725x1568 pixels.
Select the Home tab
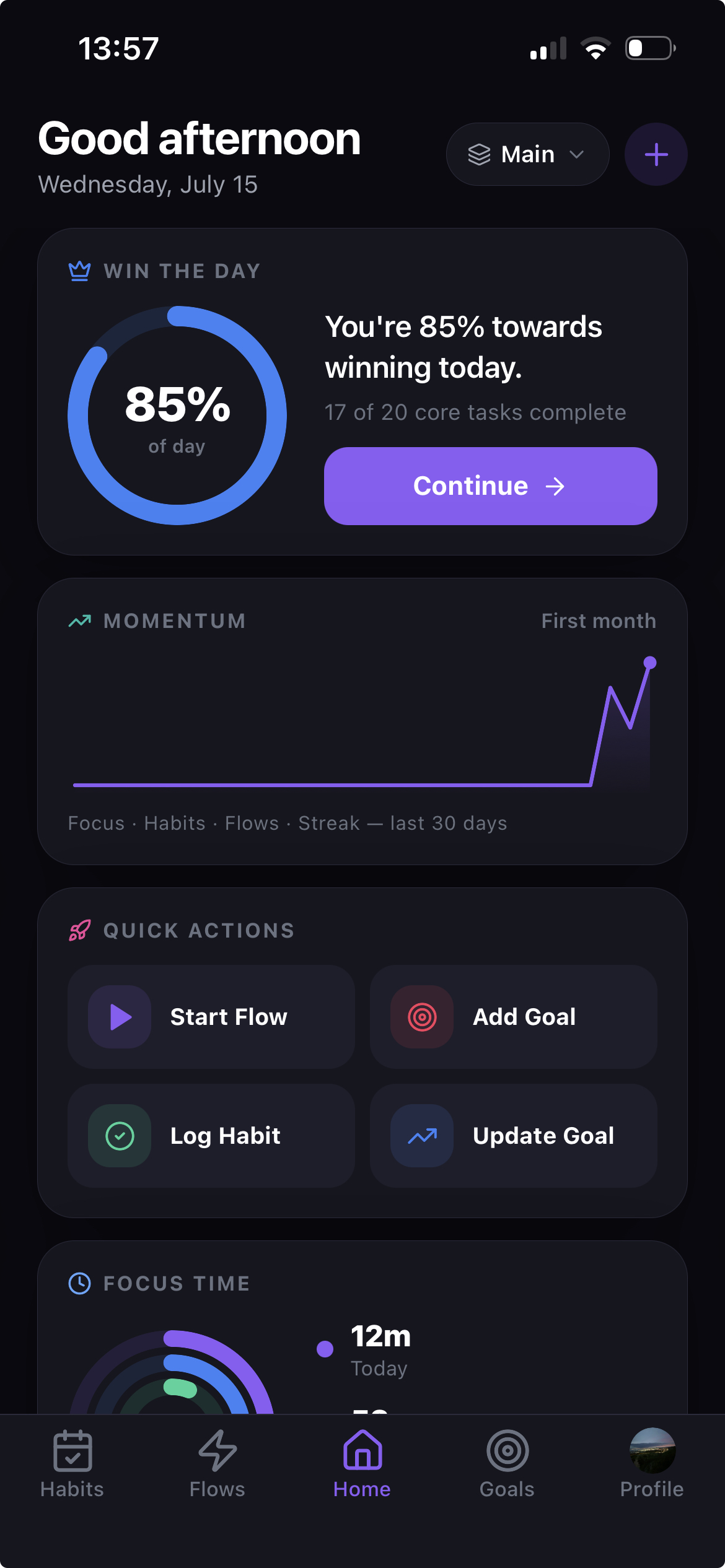362,1464
